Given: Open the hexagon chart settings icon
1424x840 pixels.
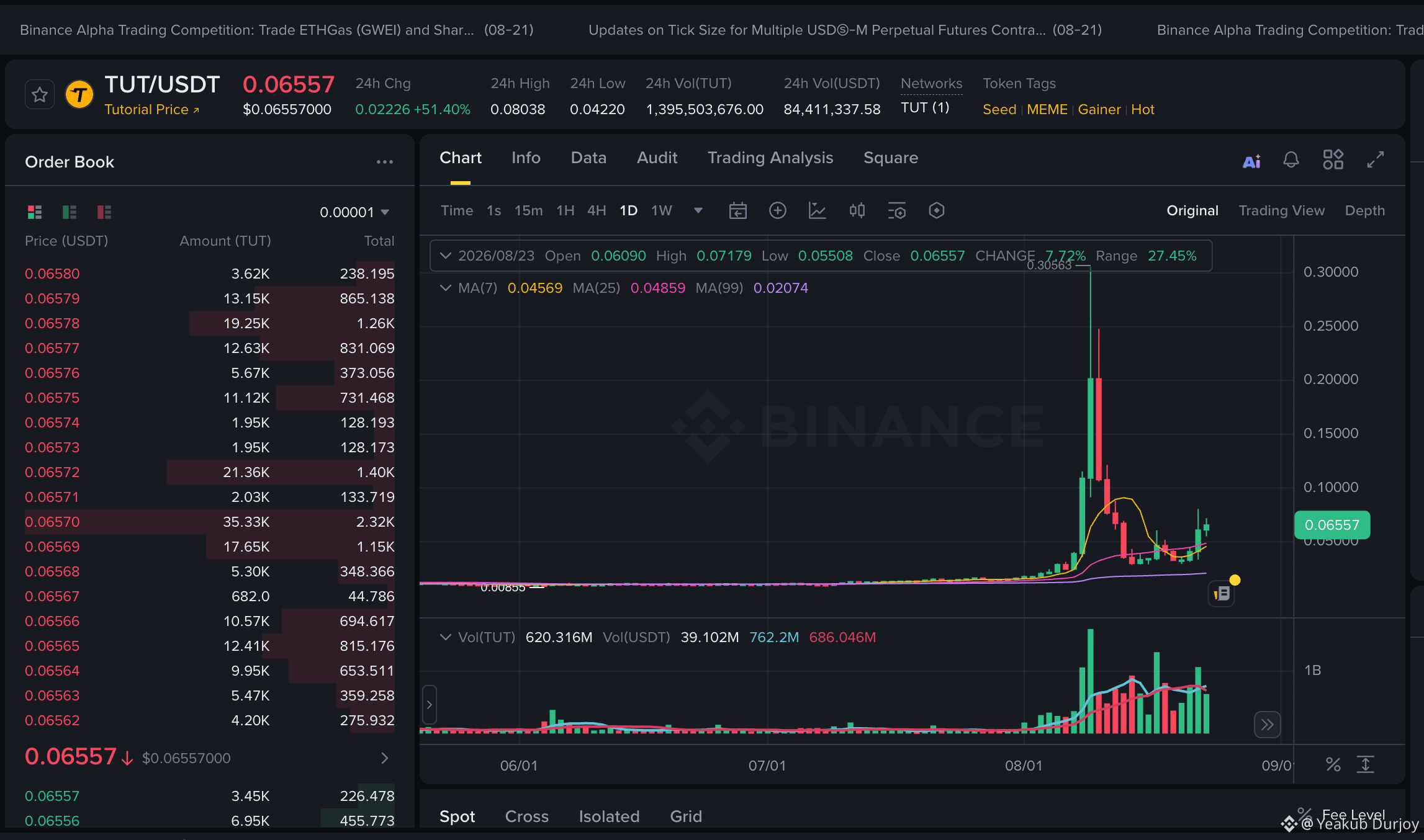Looking at the screenshot, I should click(x=937, y=211).
